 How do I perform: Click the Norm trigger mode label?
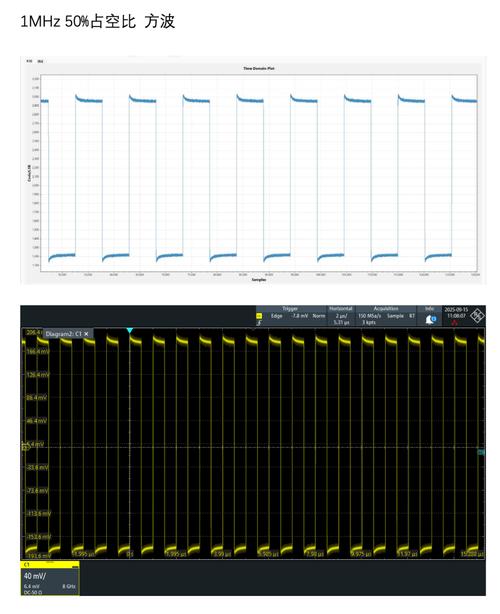(x=319, y=316)
